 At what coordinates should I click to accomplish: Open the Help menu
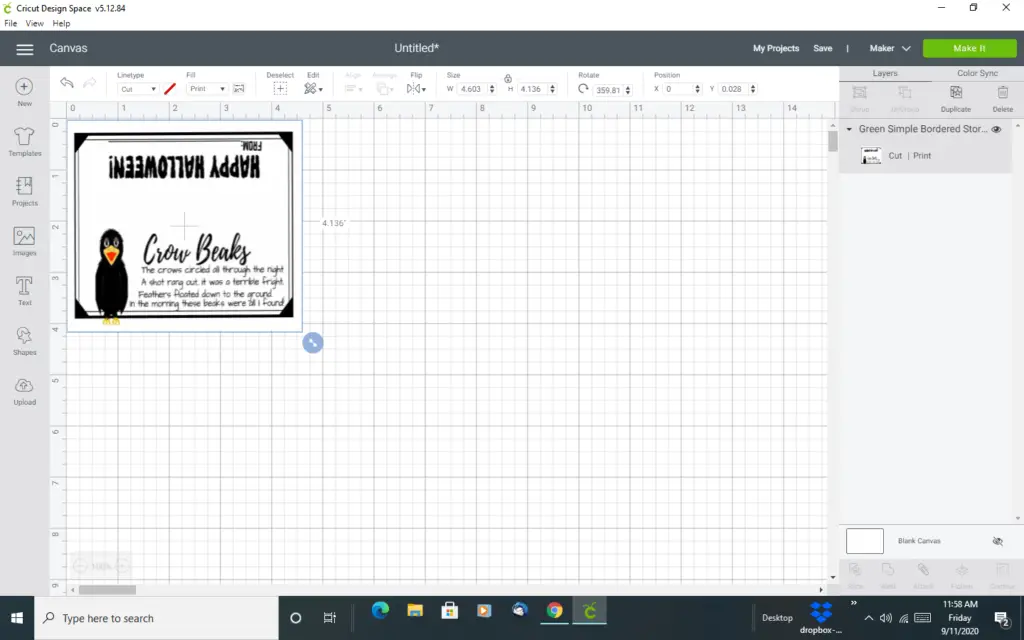61,23
